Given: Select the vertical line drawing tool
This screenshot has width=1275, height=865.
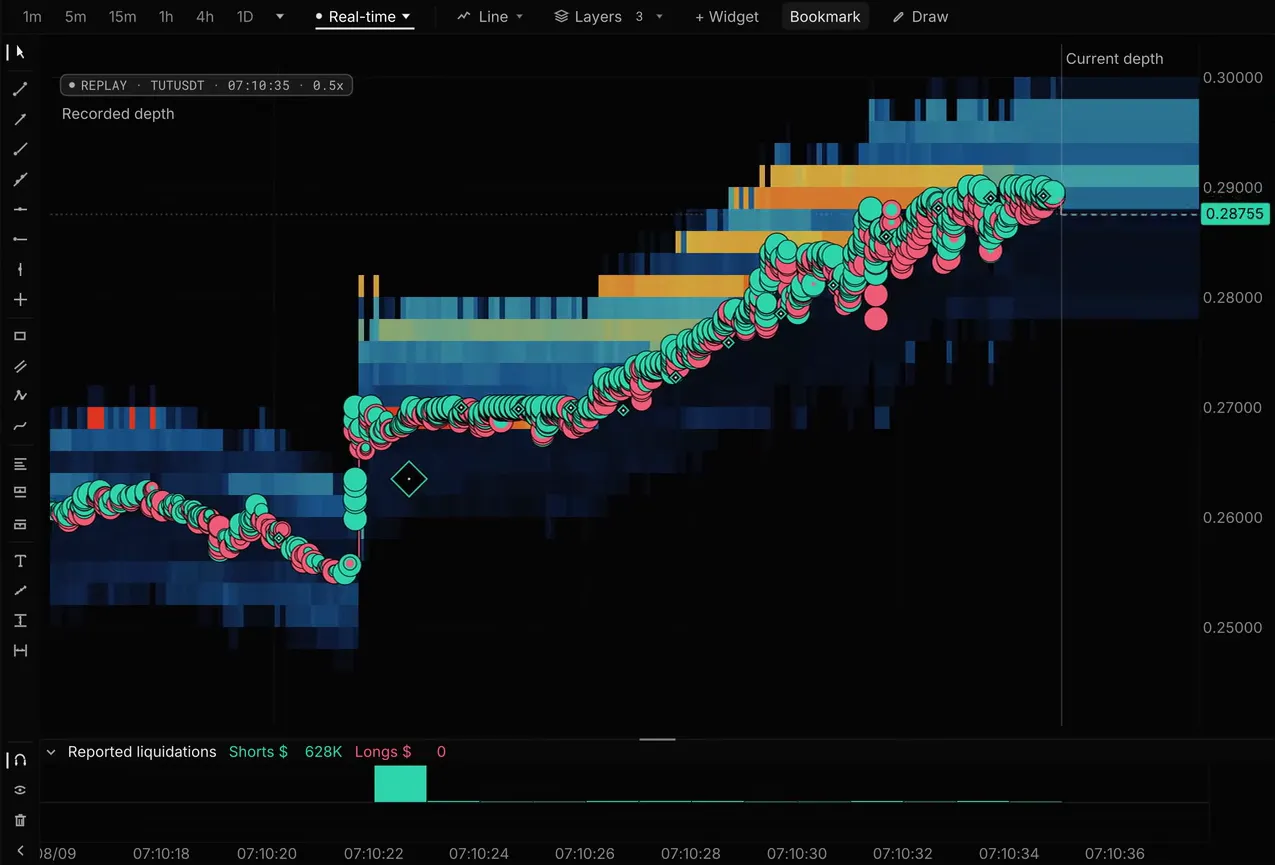Looking at the screenshot, I should pyautogui.click(x=20, y=269).
